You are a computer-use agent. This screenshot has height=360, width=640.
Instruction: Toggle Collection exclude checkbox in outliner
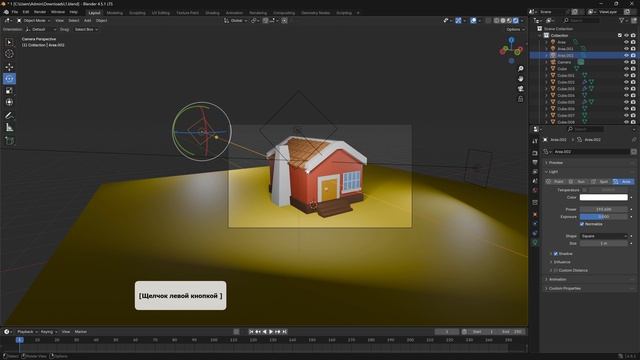point(620,36)
